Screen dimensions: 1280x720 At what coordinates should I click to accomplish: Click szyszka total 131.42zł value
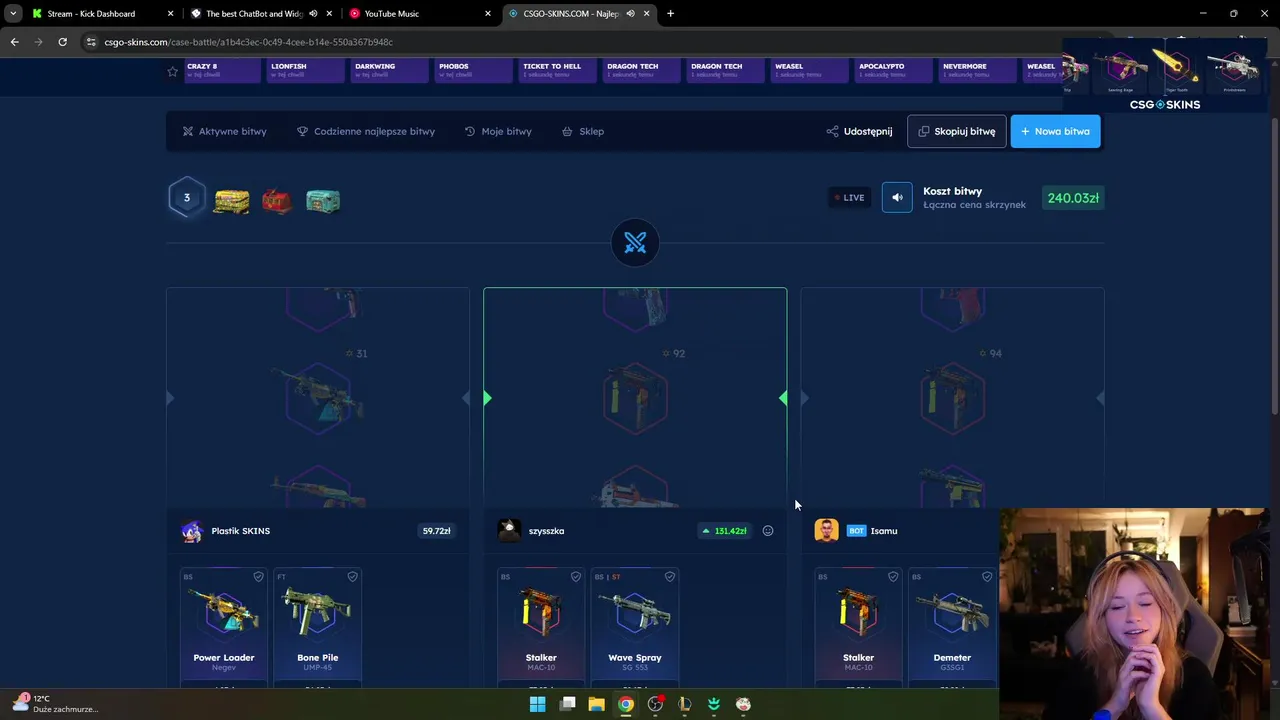pos(724,531)
